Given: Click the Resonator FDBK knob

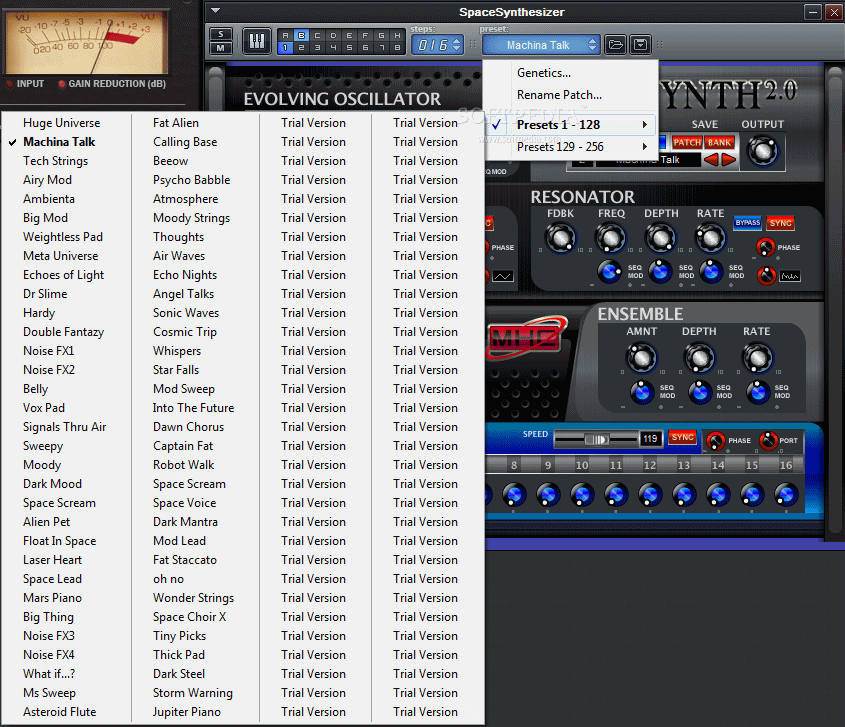Looking at the screenshot, I should (x=560, y=238).
